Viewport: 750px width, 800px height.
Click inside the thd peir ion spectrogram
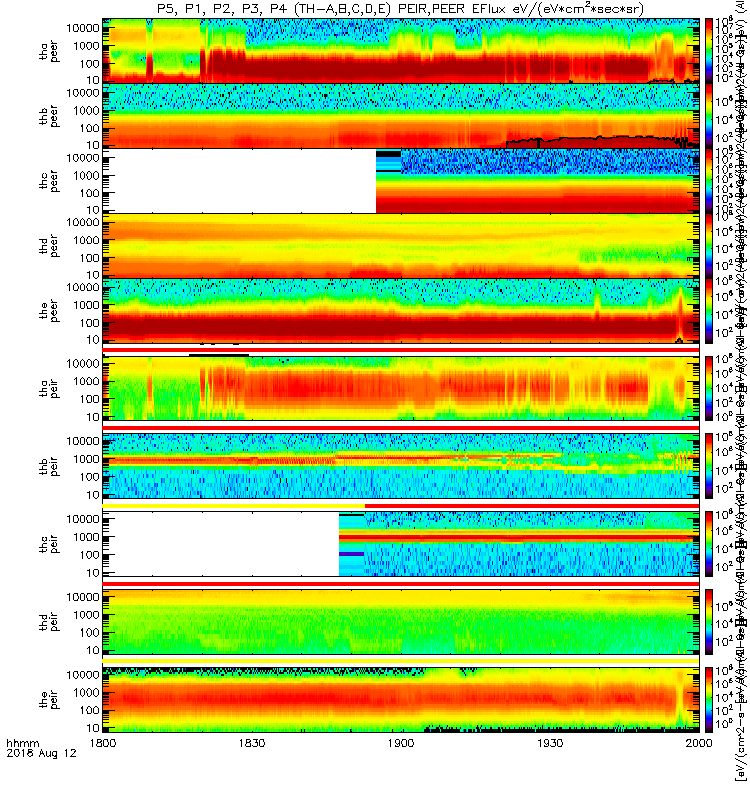click(x=401, y=622)
